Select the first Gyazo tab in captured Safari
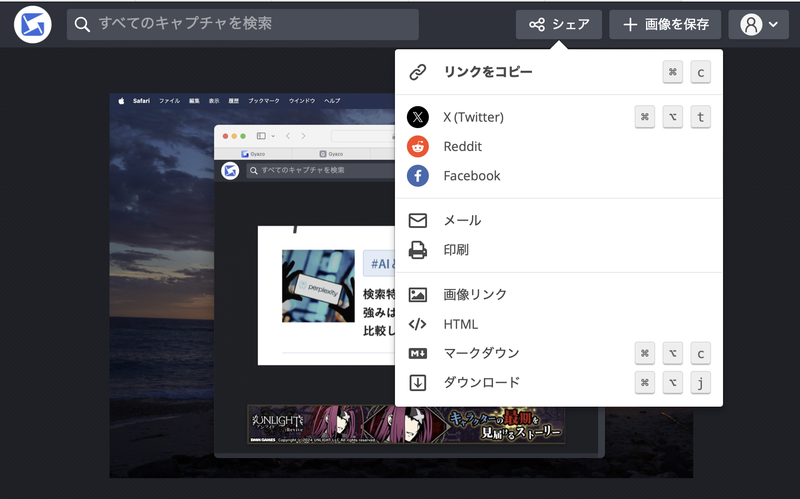The height and width of the screenshot is (499, 800). tap(253, 154)
